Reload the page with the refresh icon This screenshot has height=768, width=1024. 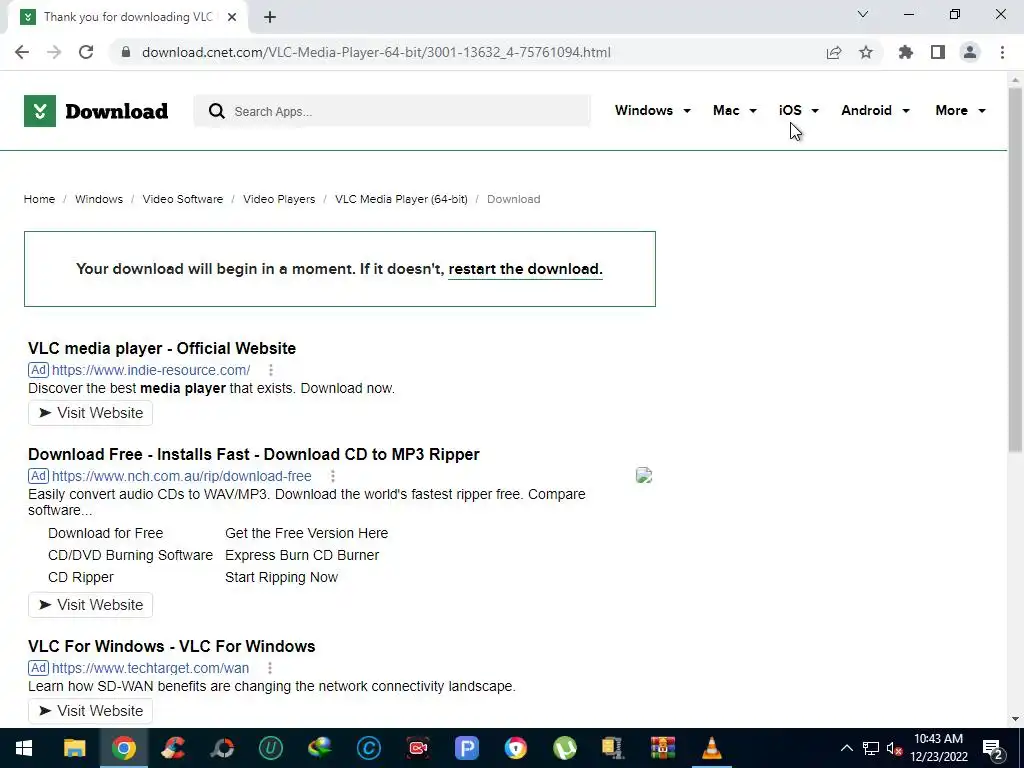86,52
